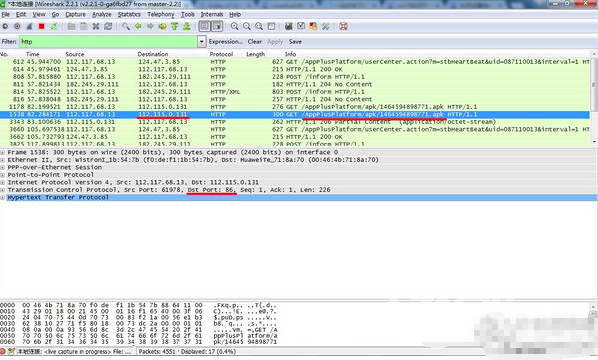Start a new live capture (shark fin icon)
Viewport: 598px width, 360px height.
(29, 26)
